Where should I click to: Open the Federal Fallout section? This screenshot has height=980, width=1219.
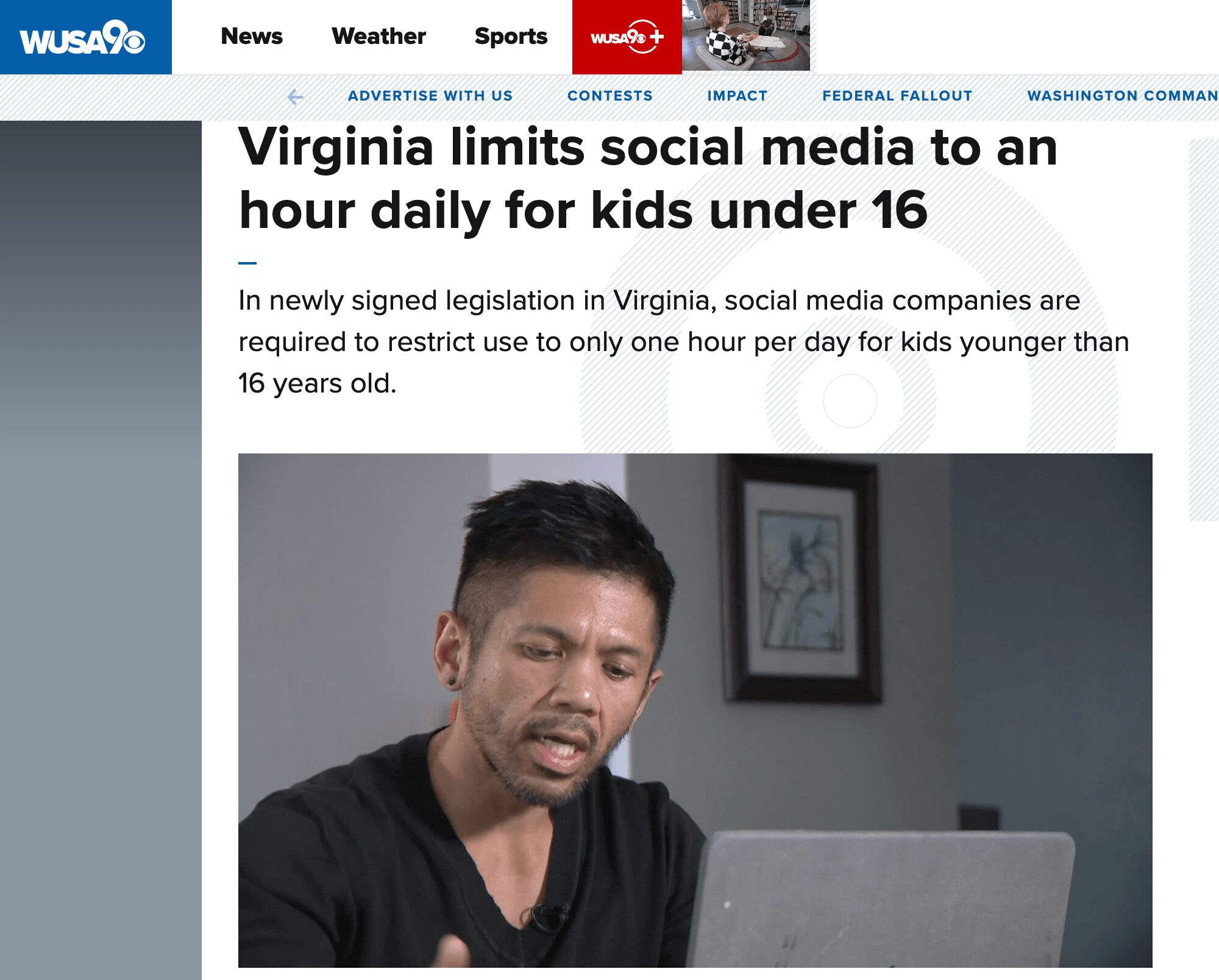[x=897, y=96]
